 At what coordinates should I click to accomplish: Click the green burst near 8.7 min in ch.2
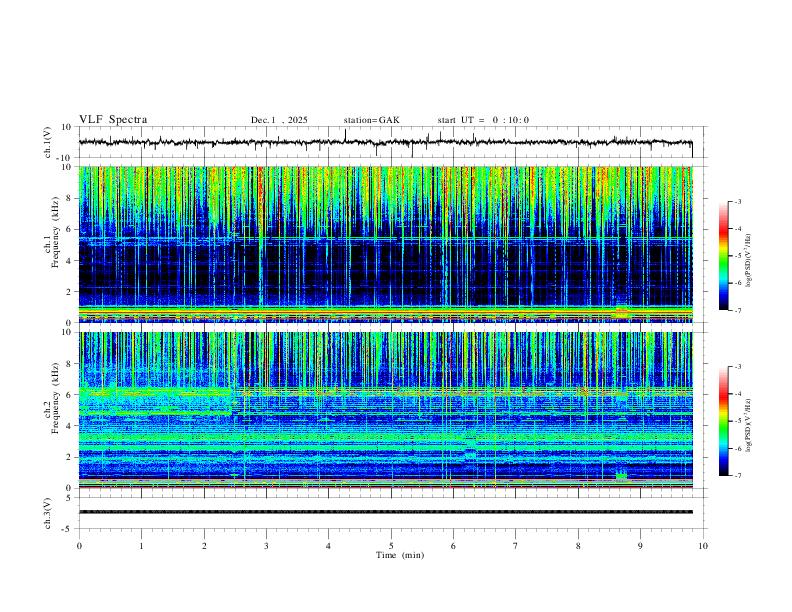click(621, 476)
